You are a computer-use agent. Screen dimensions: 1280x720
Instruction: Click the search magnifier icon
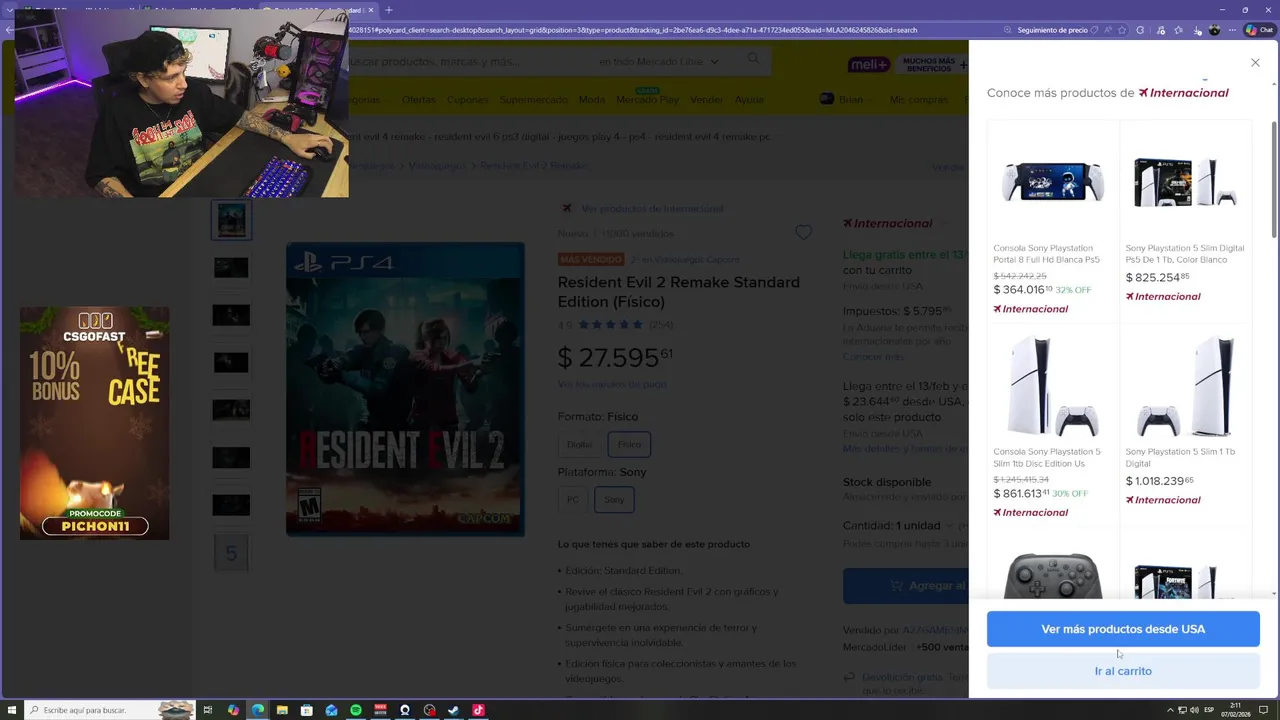point(753,60)
